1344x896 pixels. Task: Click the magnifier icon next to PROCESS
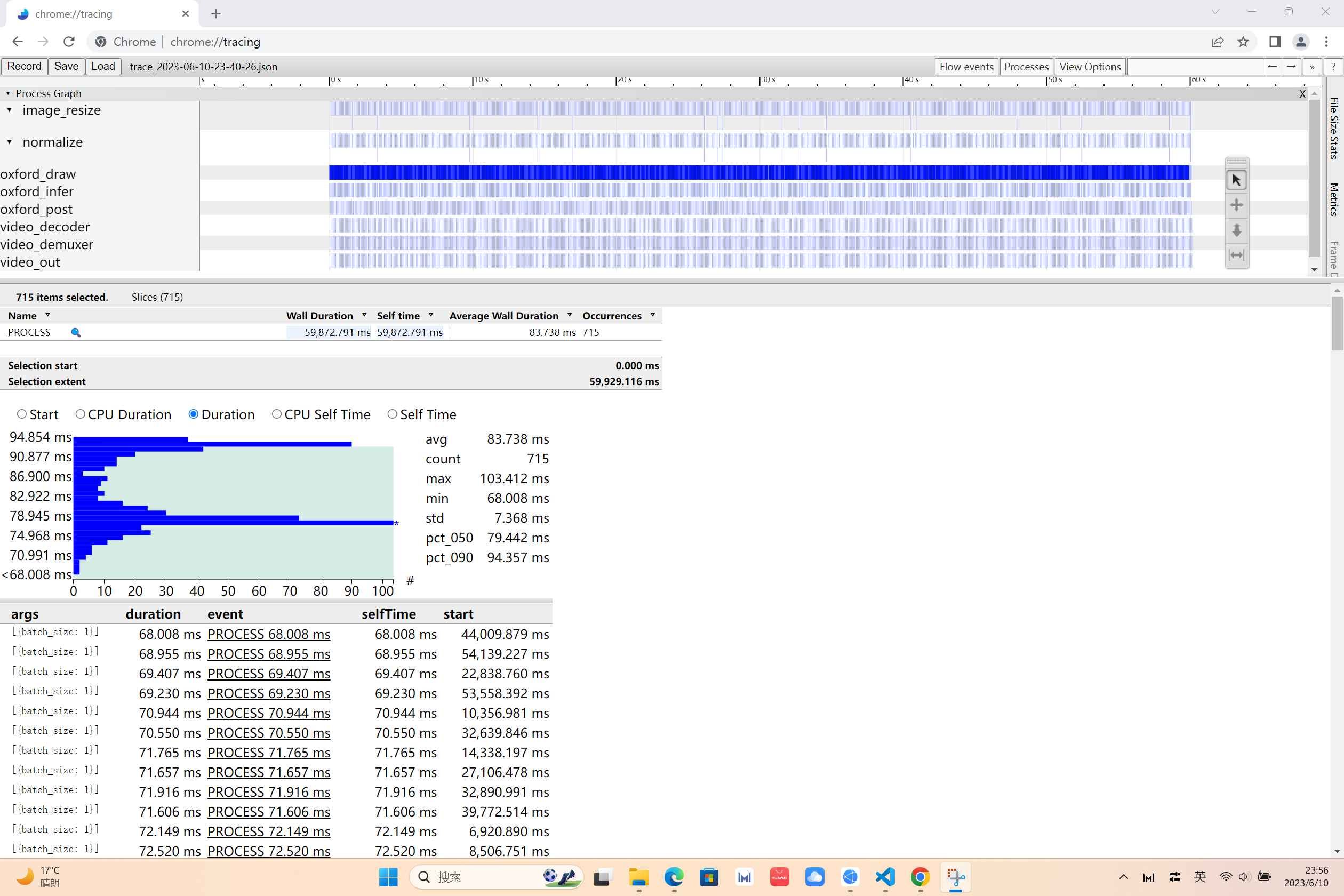click(75, 333)
